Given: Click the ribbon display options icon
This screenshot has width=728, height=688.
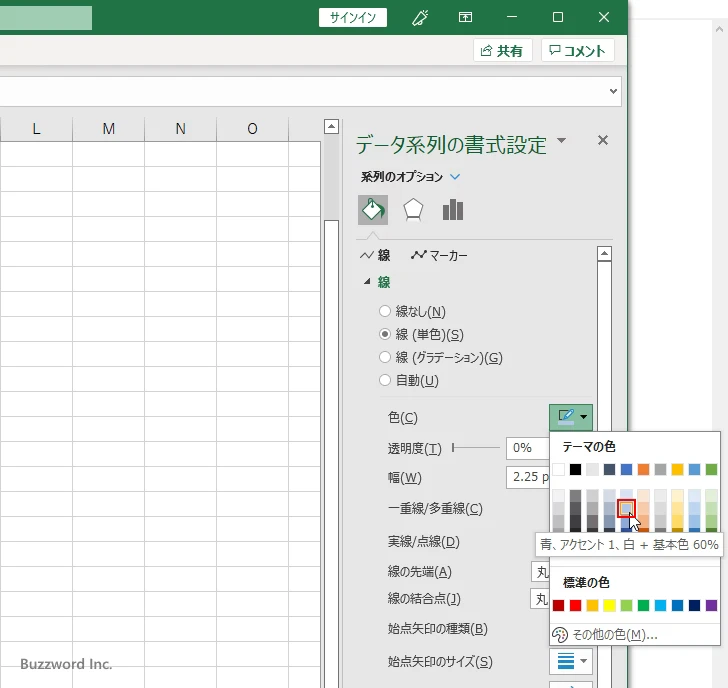Looking at the screenshot, I should [x=465, y=18].
